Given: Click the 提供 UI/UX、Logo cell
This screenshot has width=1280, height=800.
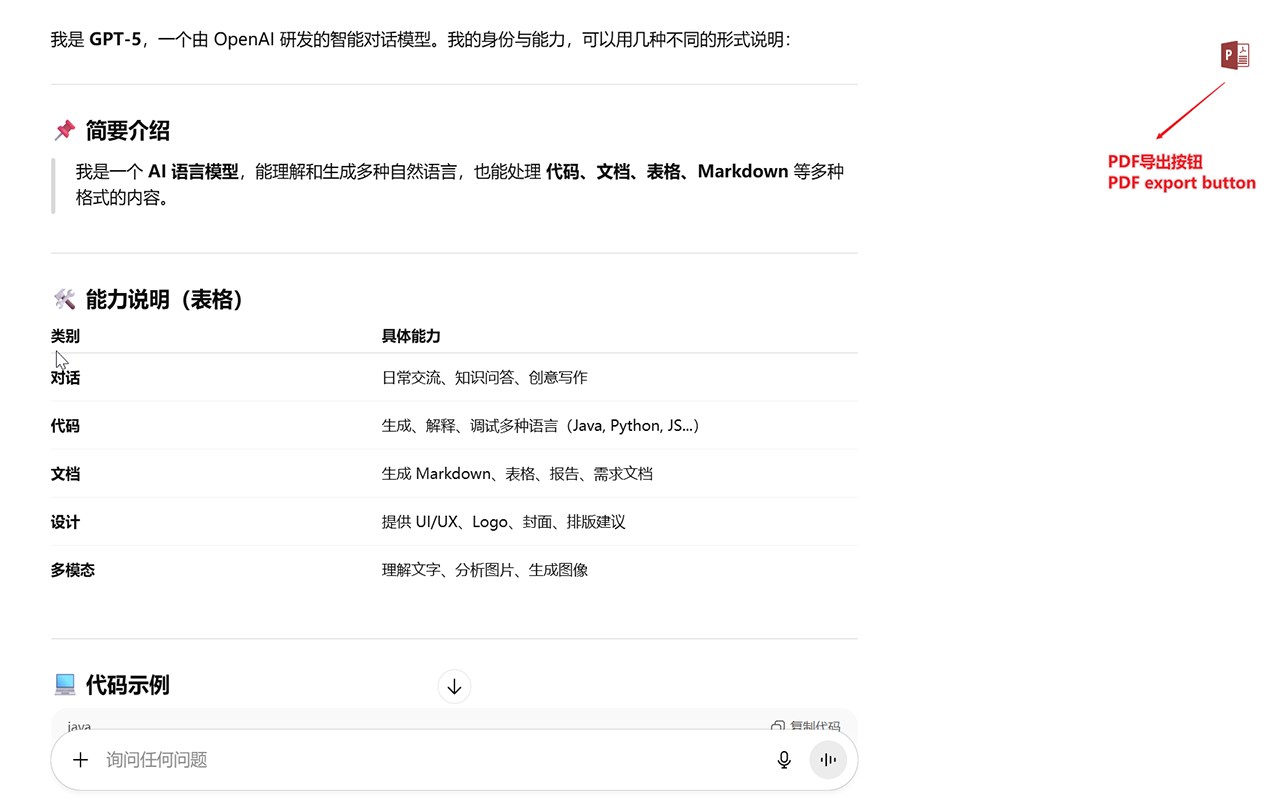Looking at the screenshot, I should click(504, 522).
